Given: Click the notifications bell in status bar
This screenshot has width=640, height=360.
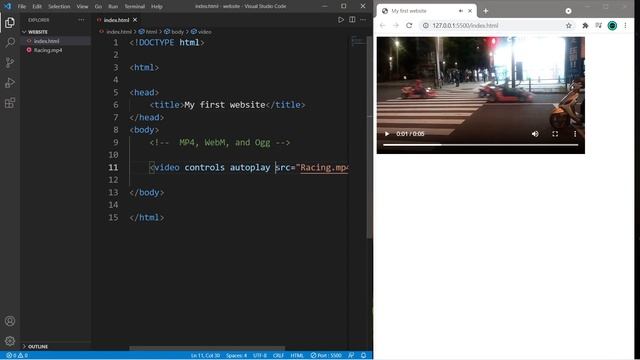Looking at the screenshot, I should pos(363,356).
